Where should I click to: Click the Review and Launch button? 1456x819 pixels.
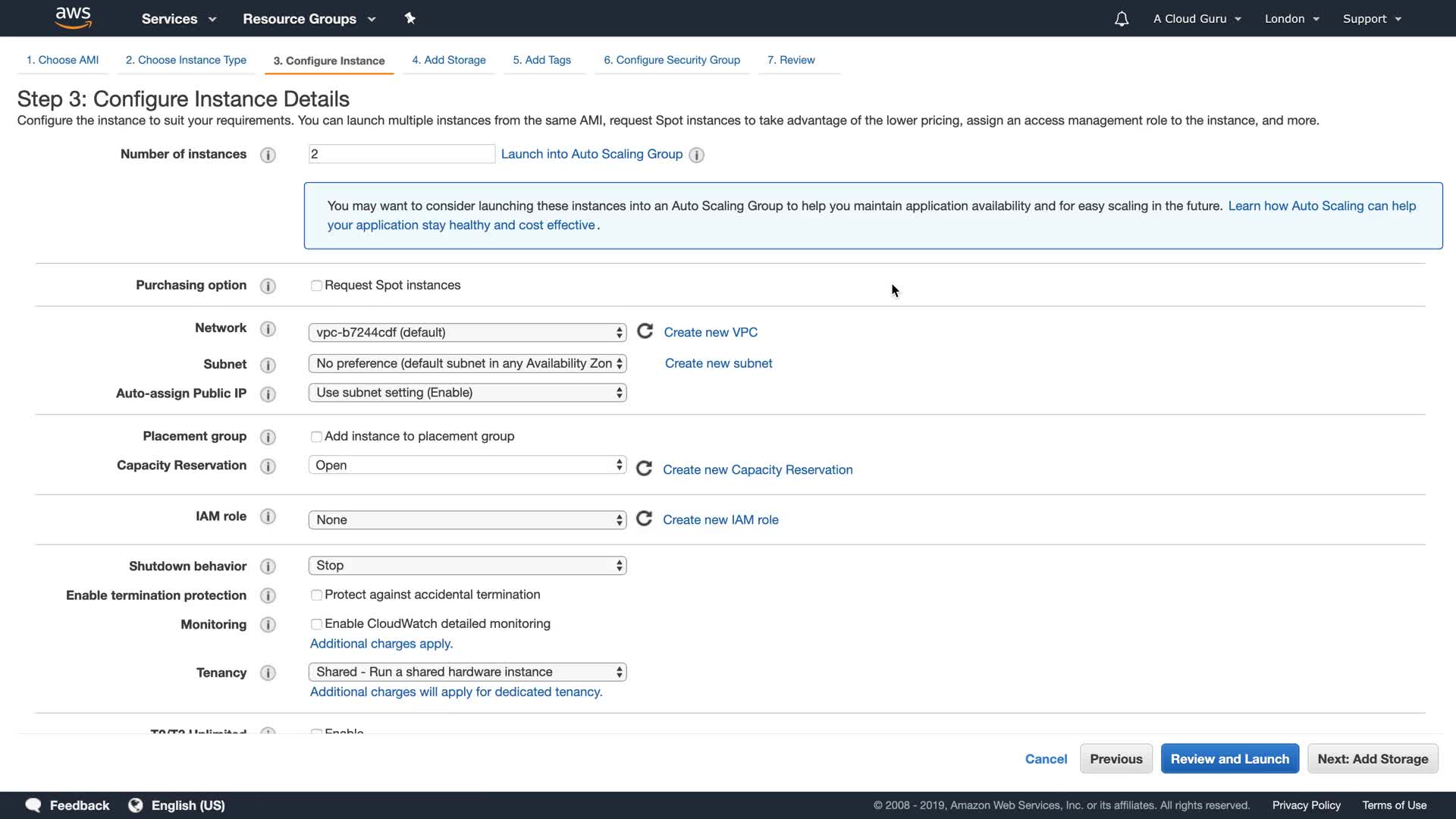pos(1229,758)
